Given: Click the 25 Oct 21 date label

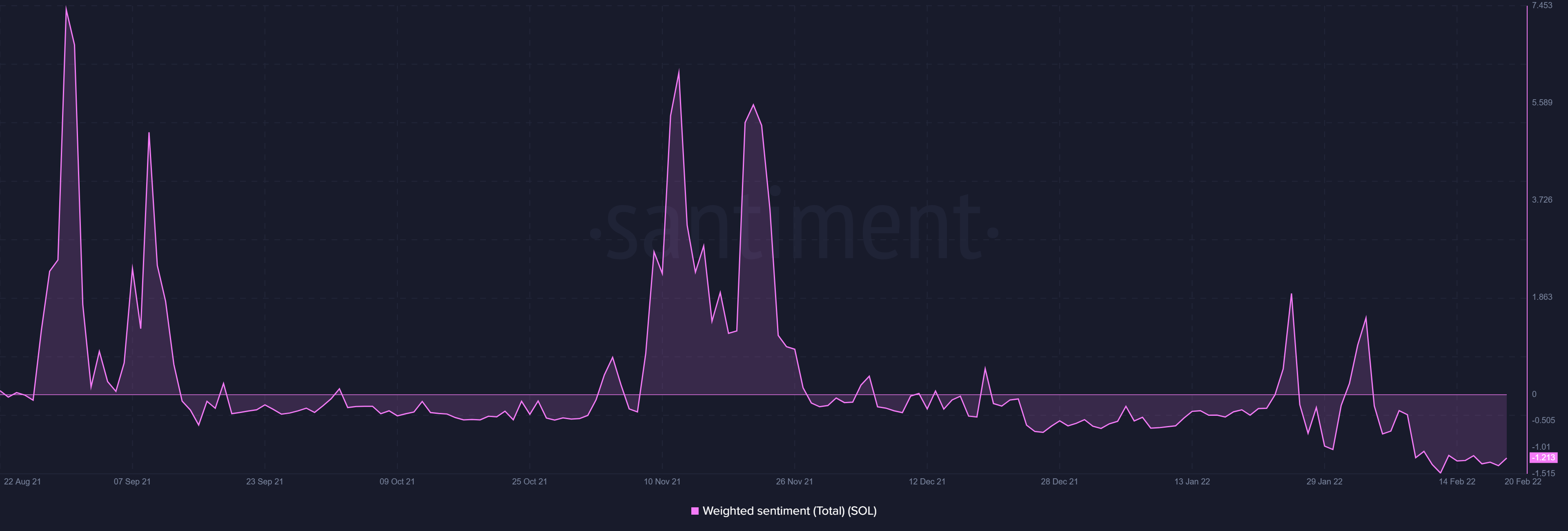Looking at the screenshot, I should (x=530, y=482).
